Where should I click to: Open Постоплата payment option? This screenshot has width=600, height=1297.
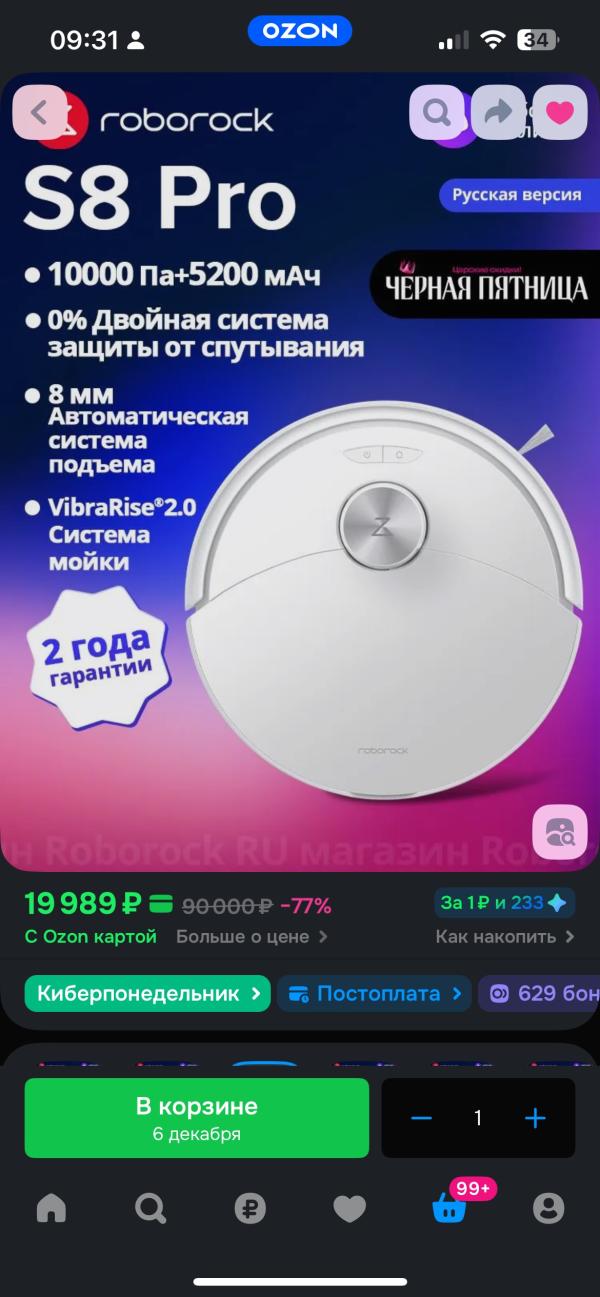click(375, 994)
